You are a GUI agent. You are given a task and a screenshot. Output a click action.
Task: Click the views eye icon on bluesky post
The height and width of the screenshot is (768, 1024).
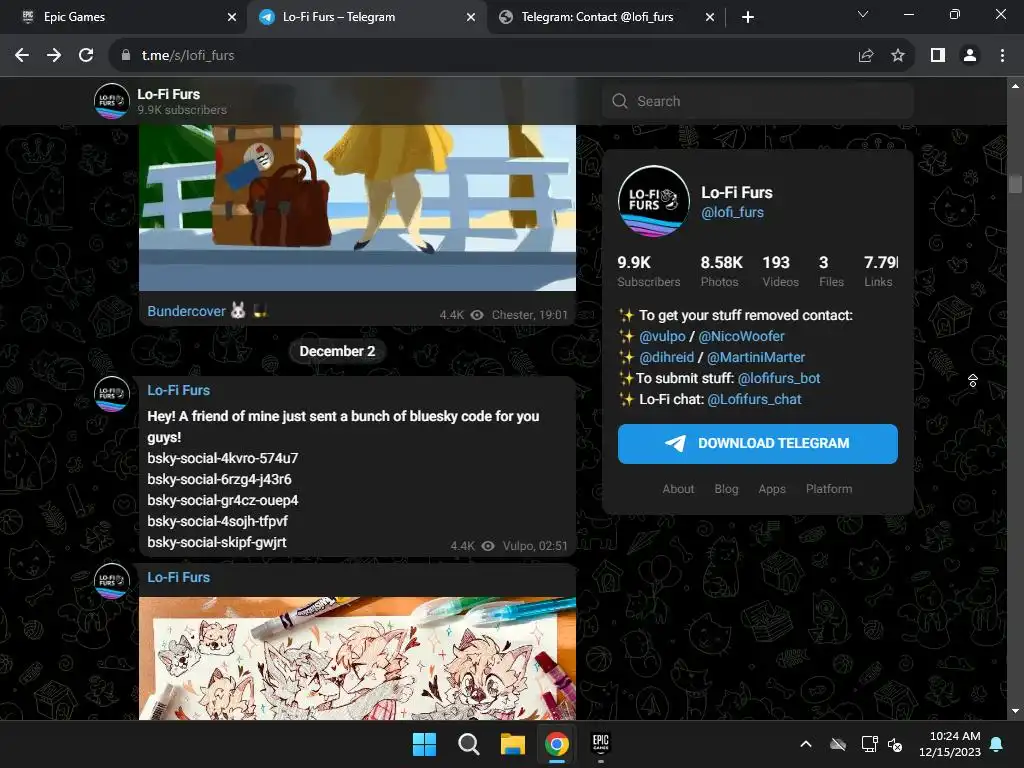(488, 546)
